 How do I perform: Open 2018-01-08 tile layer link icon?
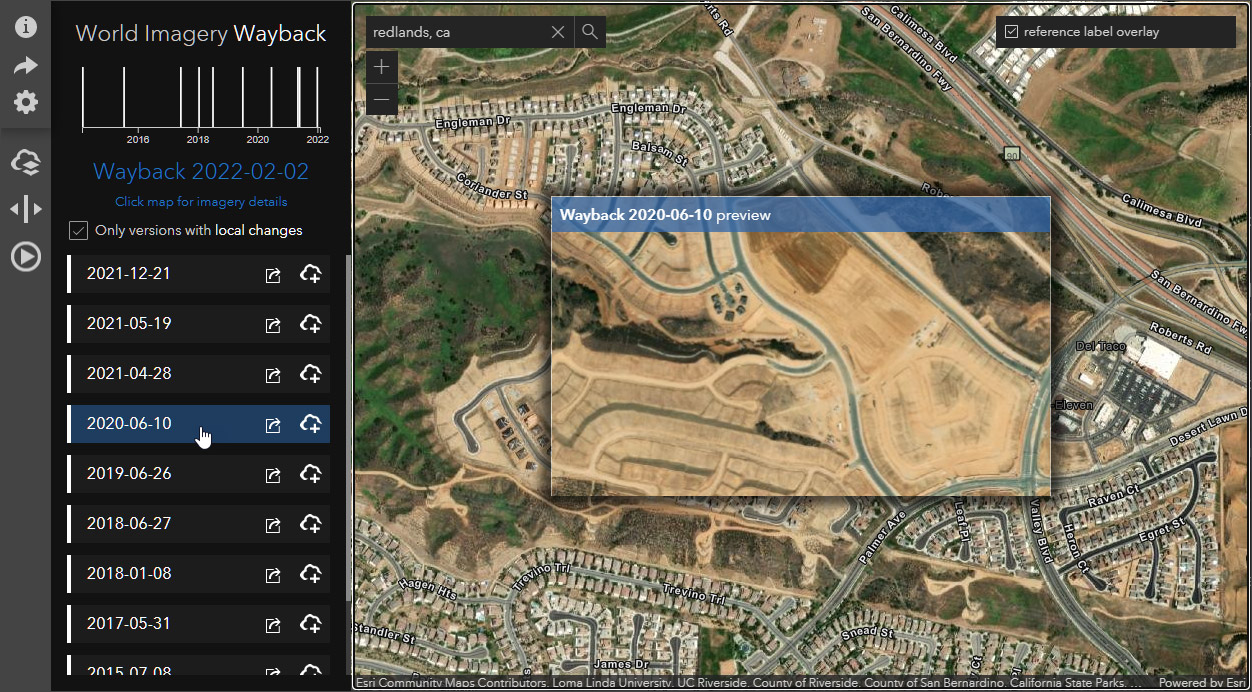pos(272,575)
